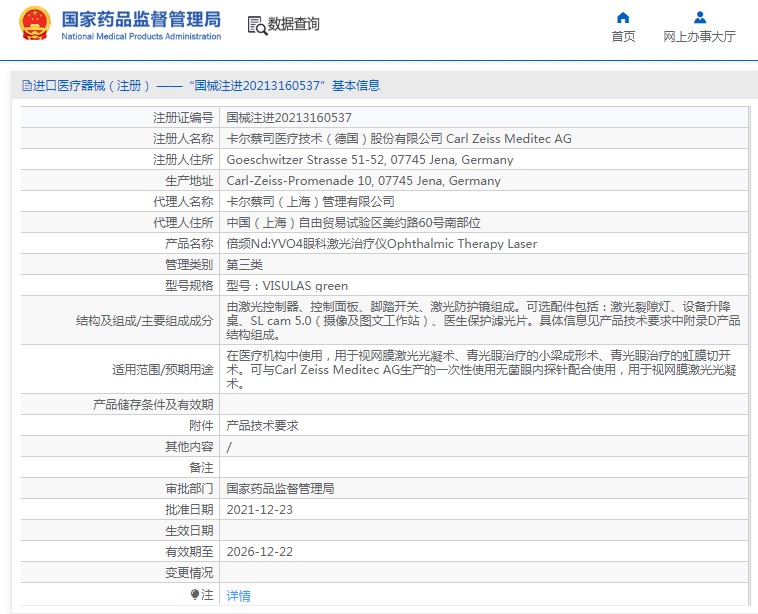Click the 其他内容 slash value
The height and width of the screenshot is (614, 758).
tap(229, 447)
